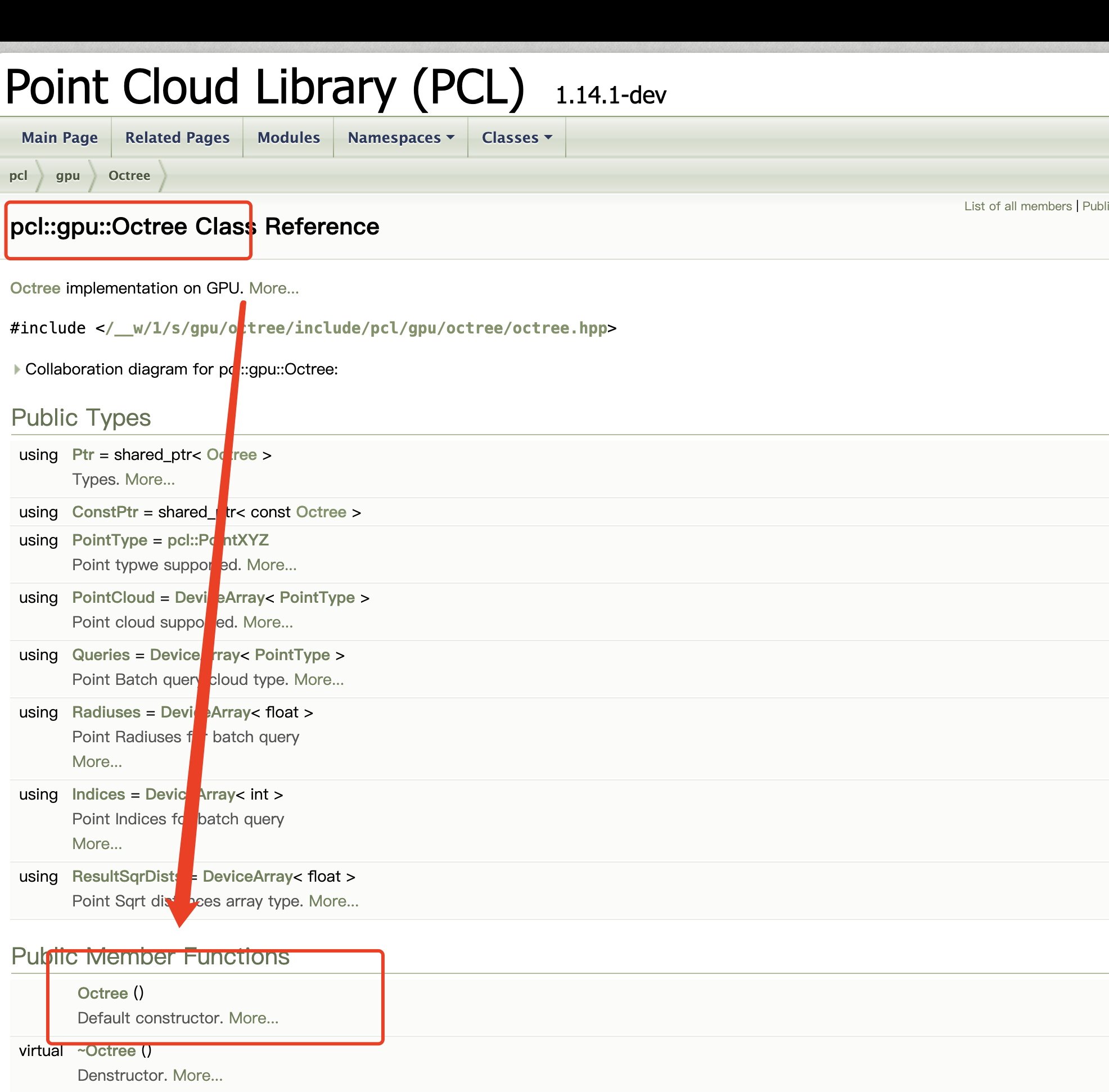Click More after Octree implementation on GPU
Image resolution: width=1109 pixels, height=1092 pixels.
click(274, 288)
